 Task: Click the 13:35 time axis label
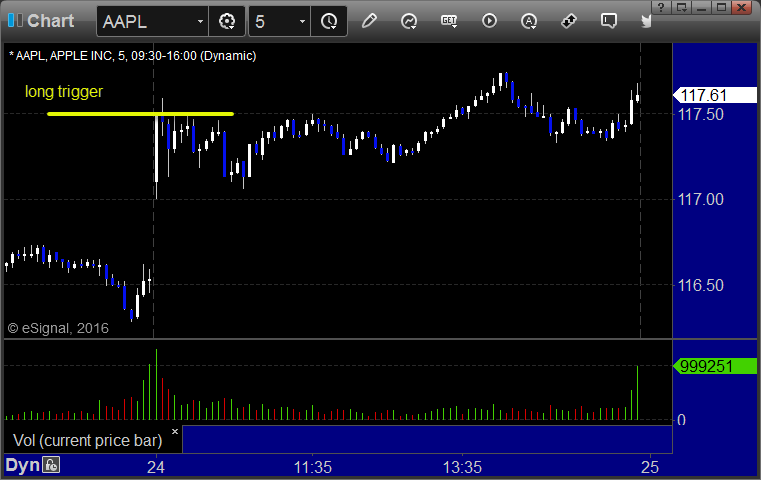[x=462, y=467]
